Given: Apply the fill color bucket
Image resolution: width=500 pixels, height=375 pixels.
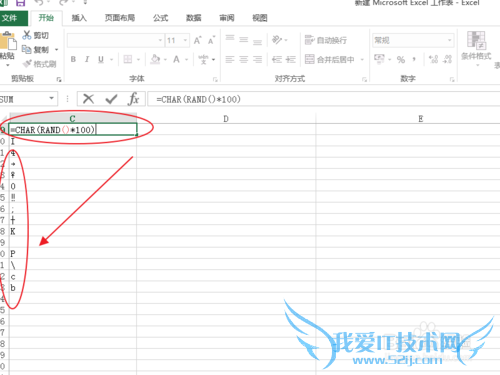Looking at the screenshot, I should [x=155, y=60].
